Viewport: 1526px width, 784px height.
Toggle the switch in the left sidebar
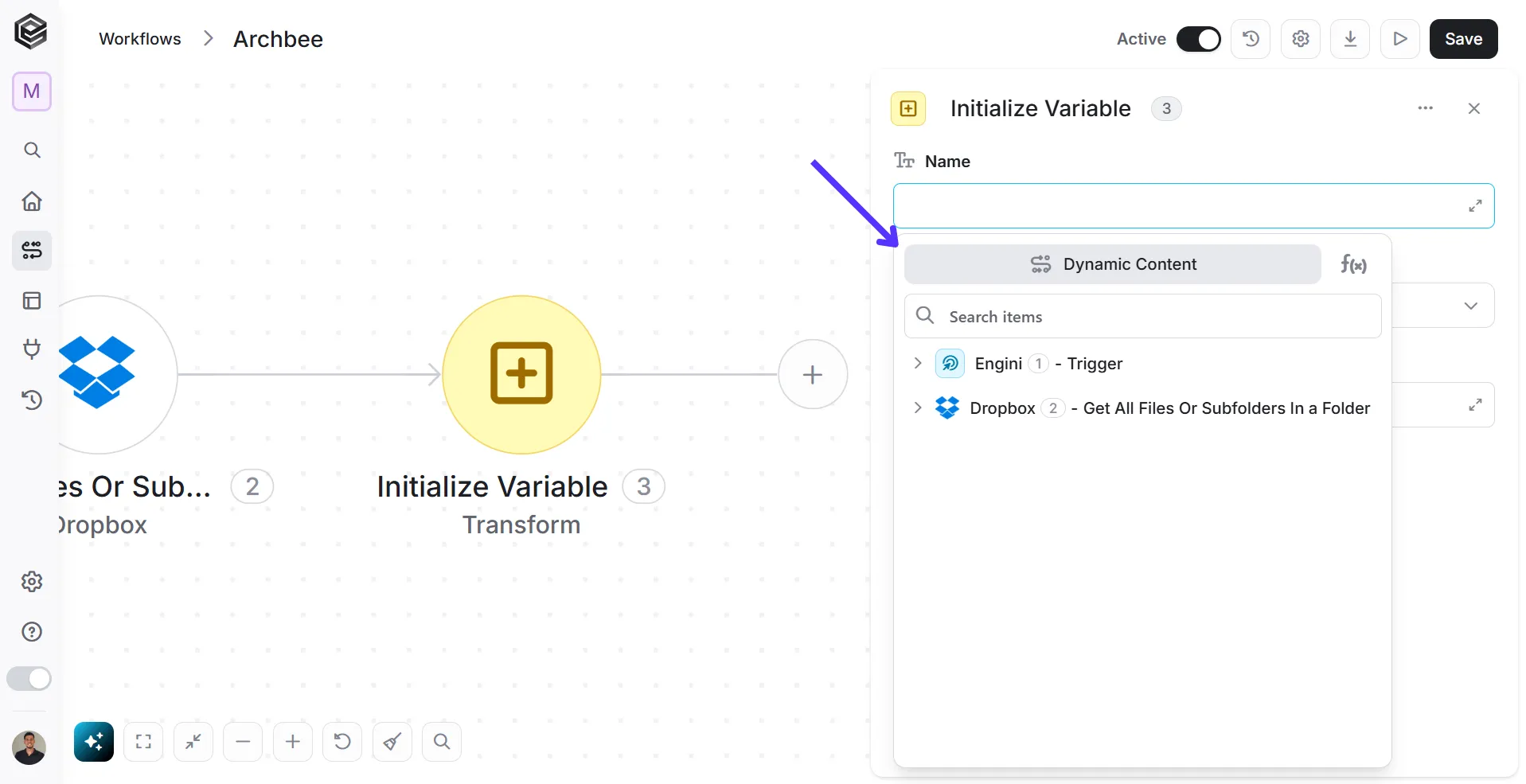click(x=29, y=679)
